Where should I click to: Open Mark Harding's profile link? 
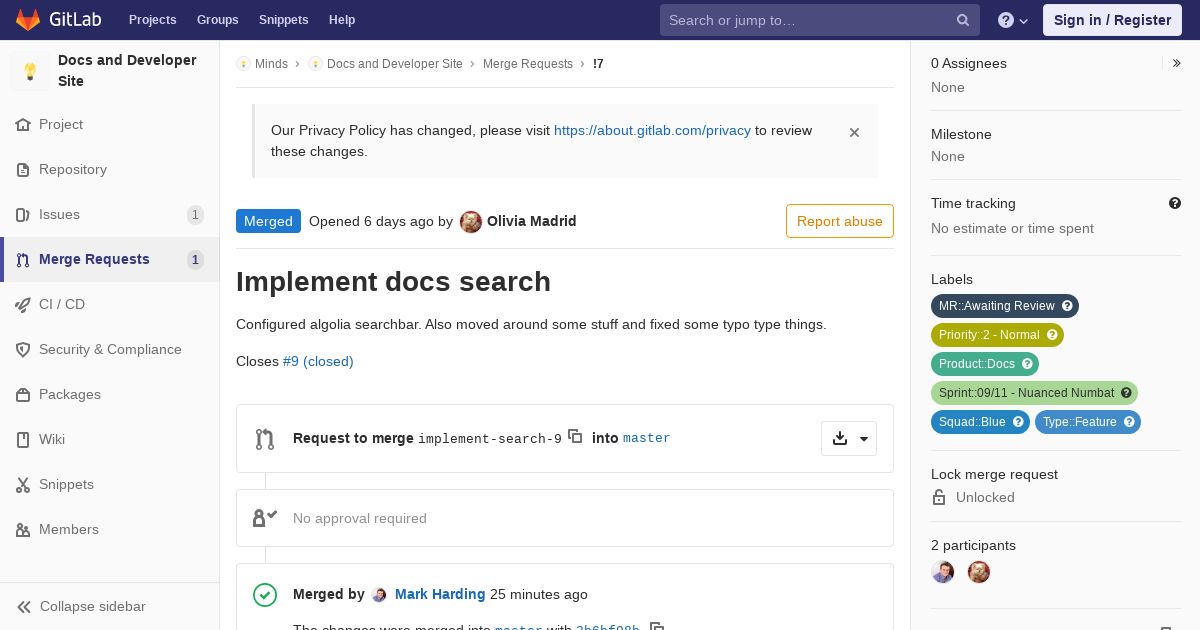click(440, 594)
